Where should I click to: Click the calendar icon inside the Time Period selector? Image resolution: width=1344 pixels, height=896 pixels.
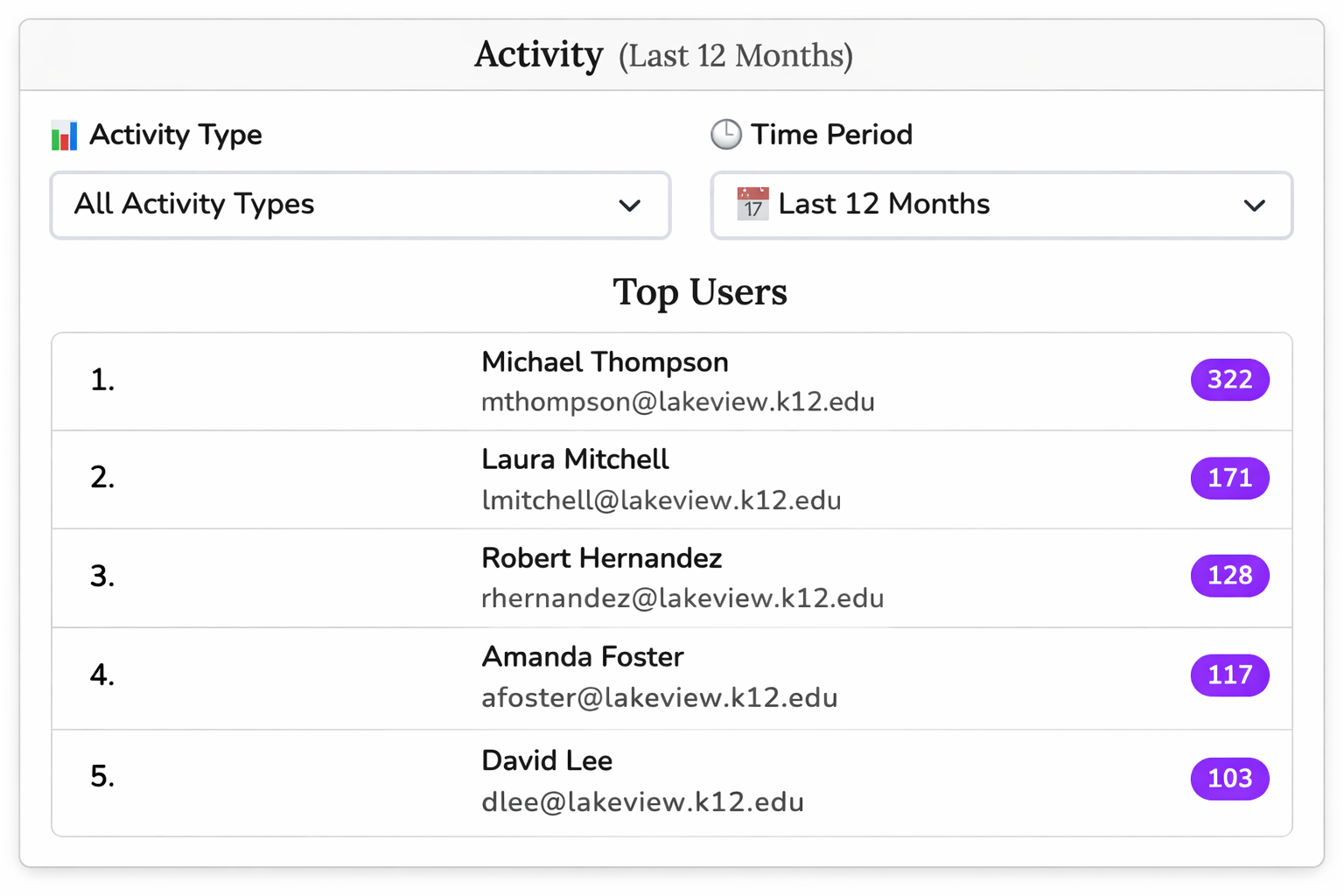click(x=752, y=205)
